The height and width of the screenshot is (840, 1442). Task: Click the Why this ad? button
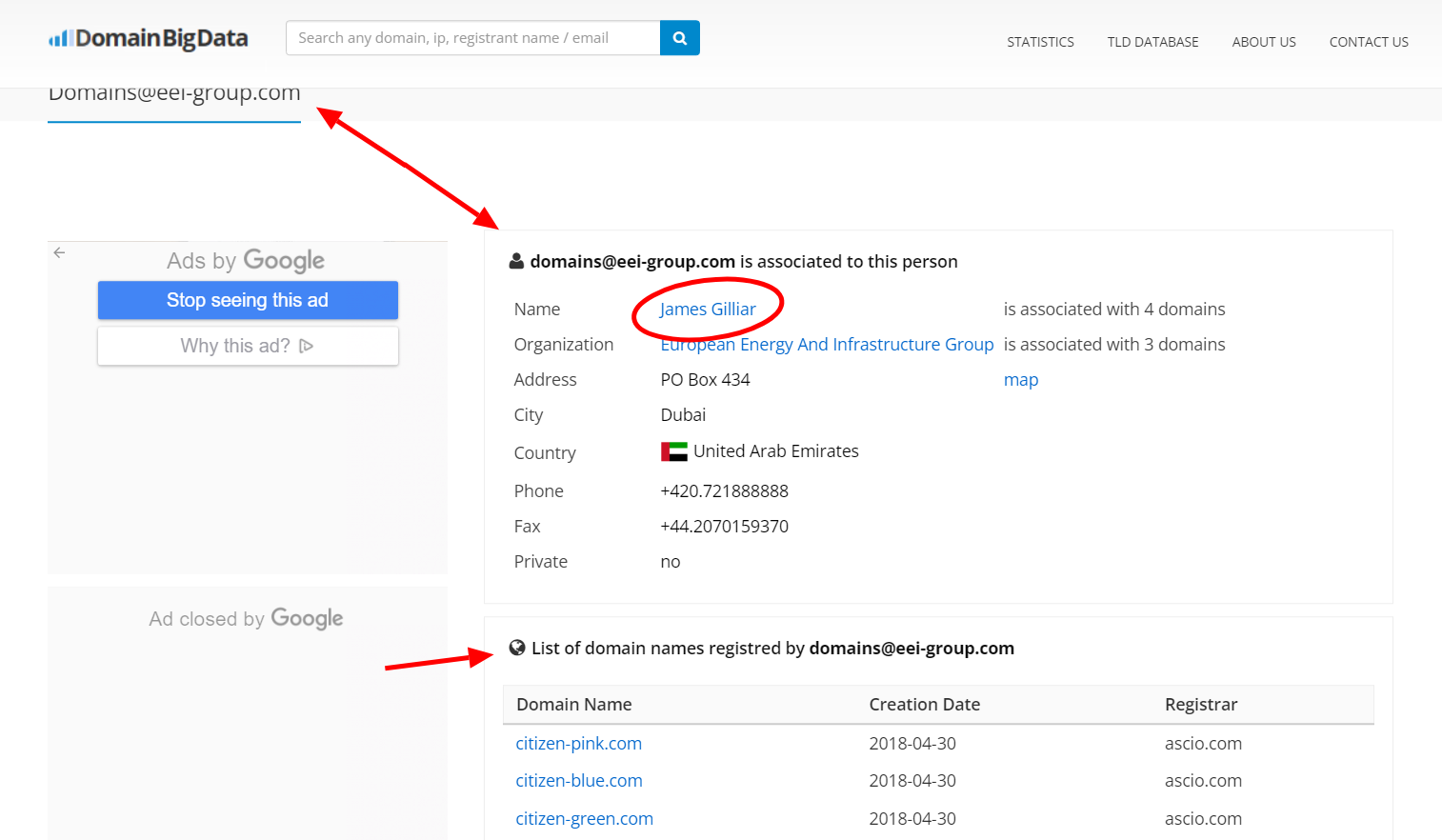[248, 346]
